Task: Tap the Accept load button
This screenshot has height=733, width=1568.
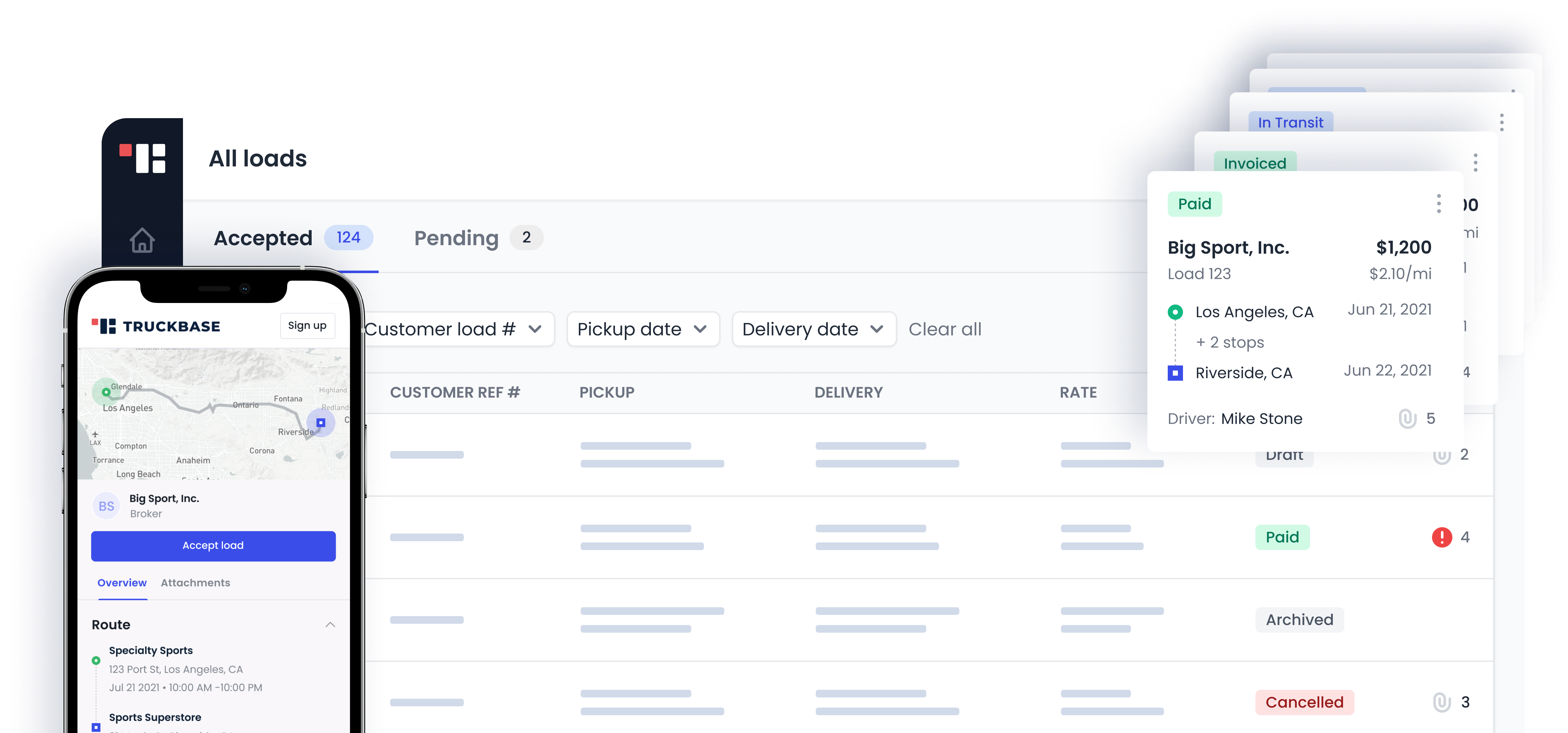Action: coord(213,546)
